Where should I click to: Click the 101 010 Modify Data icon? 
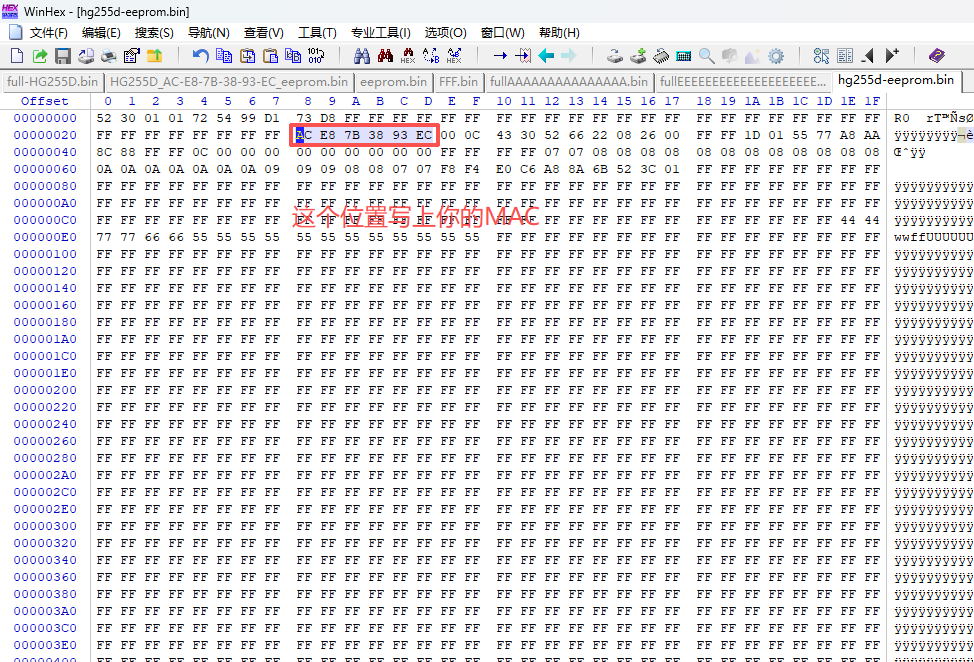[316, 56]
